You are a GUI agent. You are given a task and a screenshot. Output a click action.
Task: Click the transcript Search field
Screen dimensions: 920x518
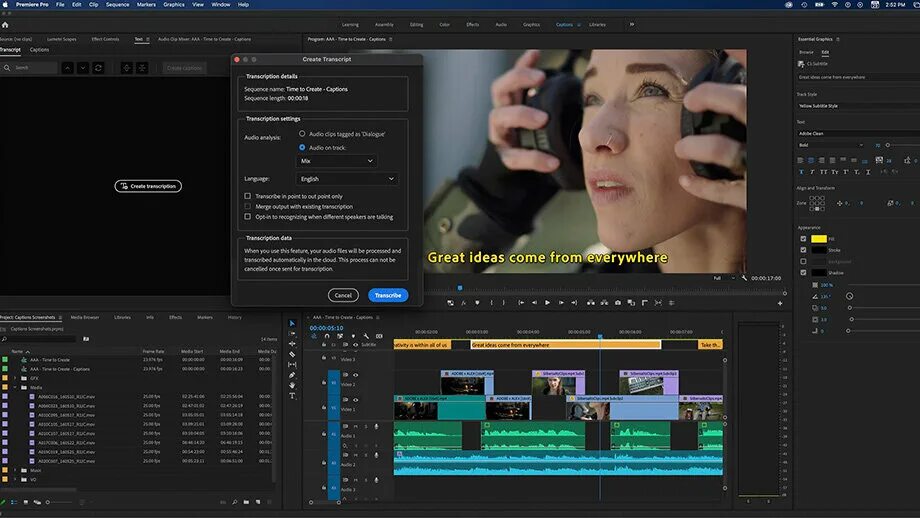29,68
